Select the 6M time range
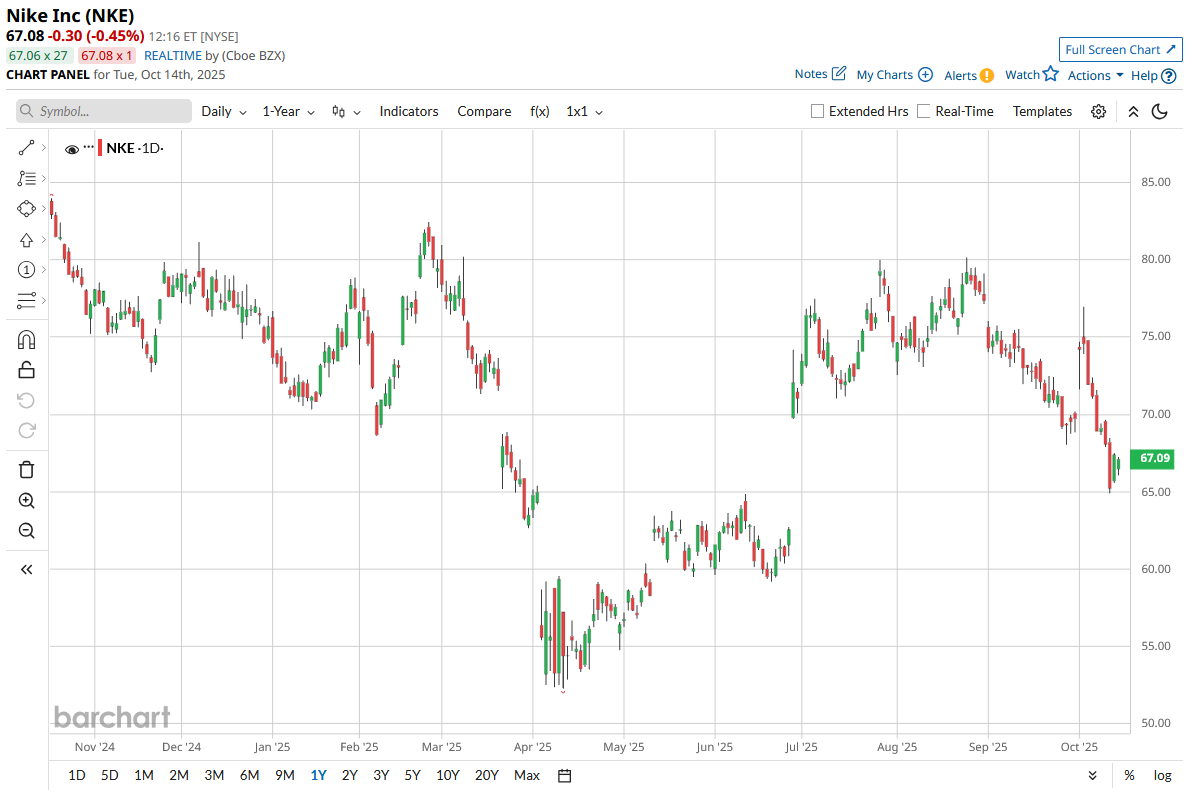This screenshot has height=809, width=1201. pyautogui.click(x=249, y=775)
